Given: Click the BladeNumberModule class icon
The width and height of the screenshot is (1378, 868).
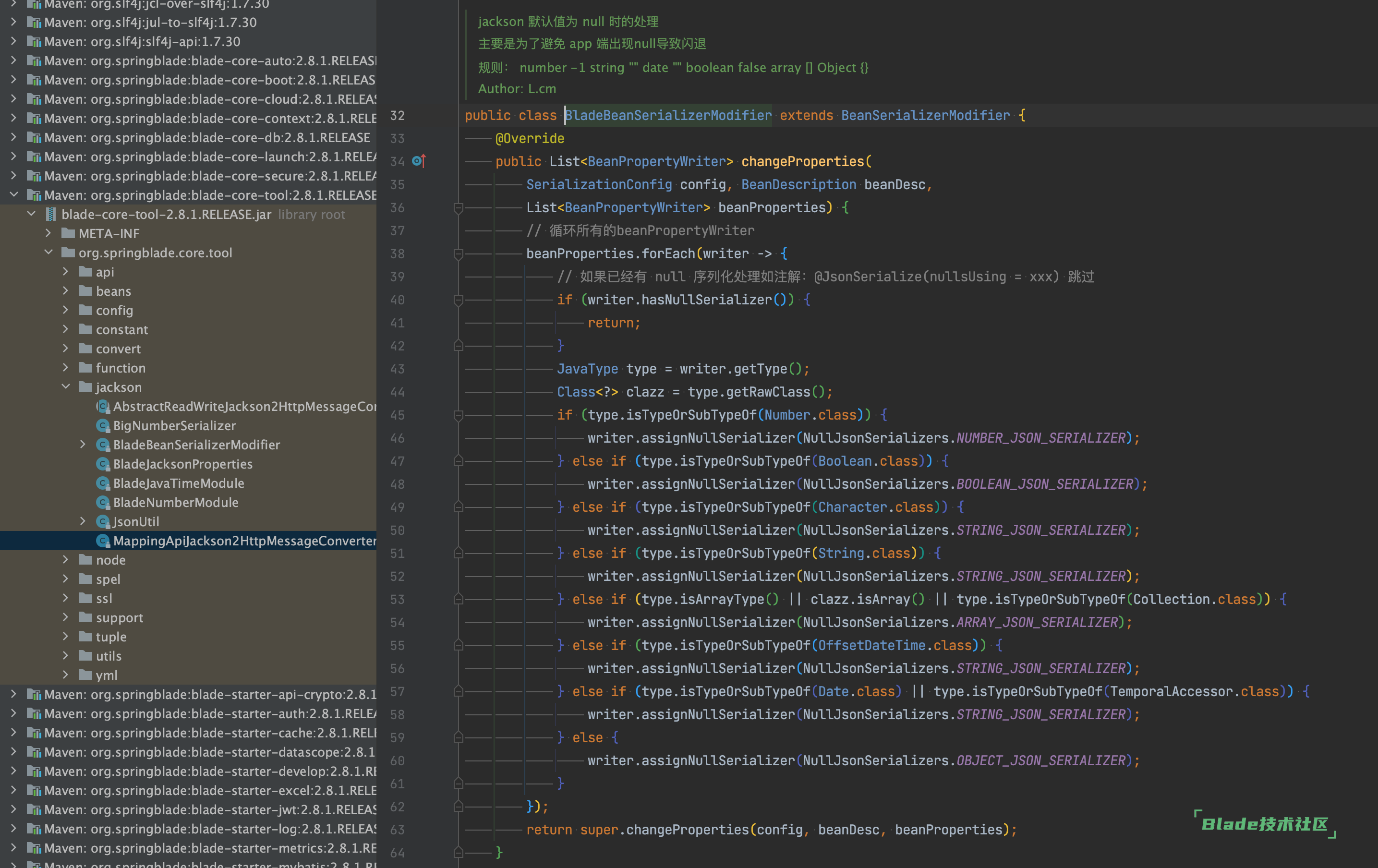Looking at the screenshot, I should pyautogui.click(x=103, y=502).
